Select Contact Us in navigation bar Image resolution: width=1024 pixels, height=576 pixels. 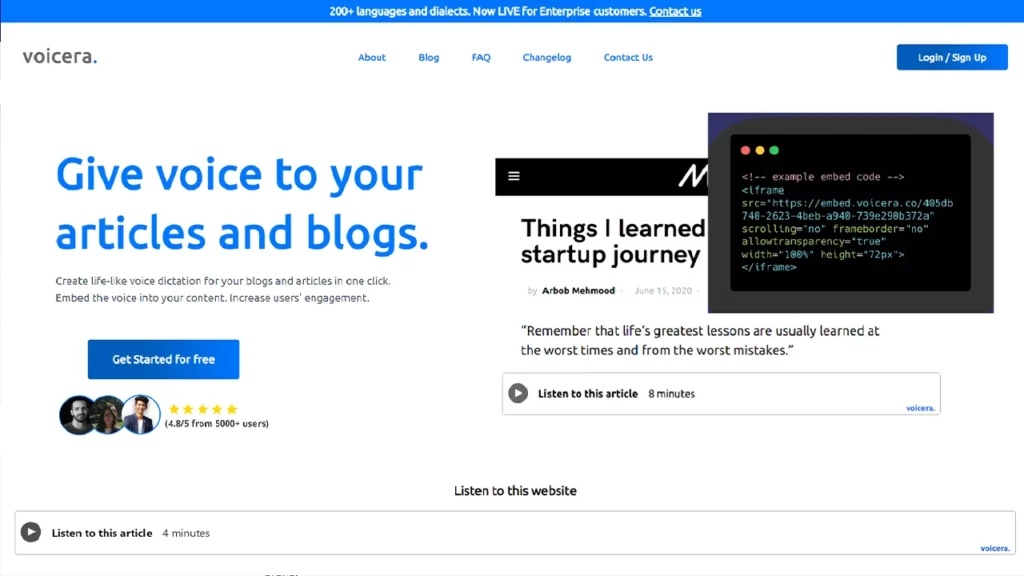point(628,58)
